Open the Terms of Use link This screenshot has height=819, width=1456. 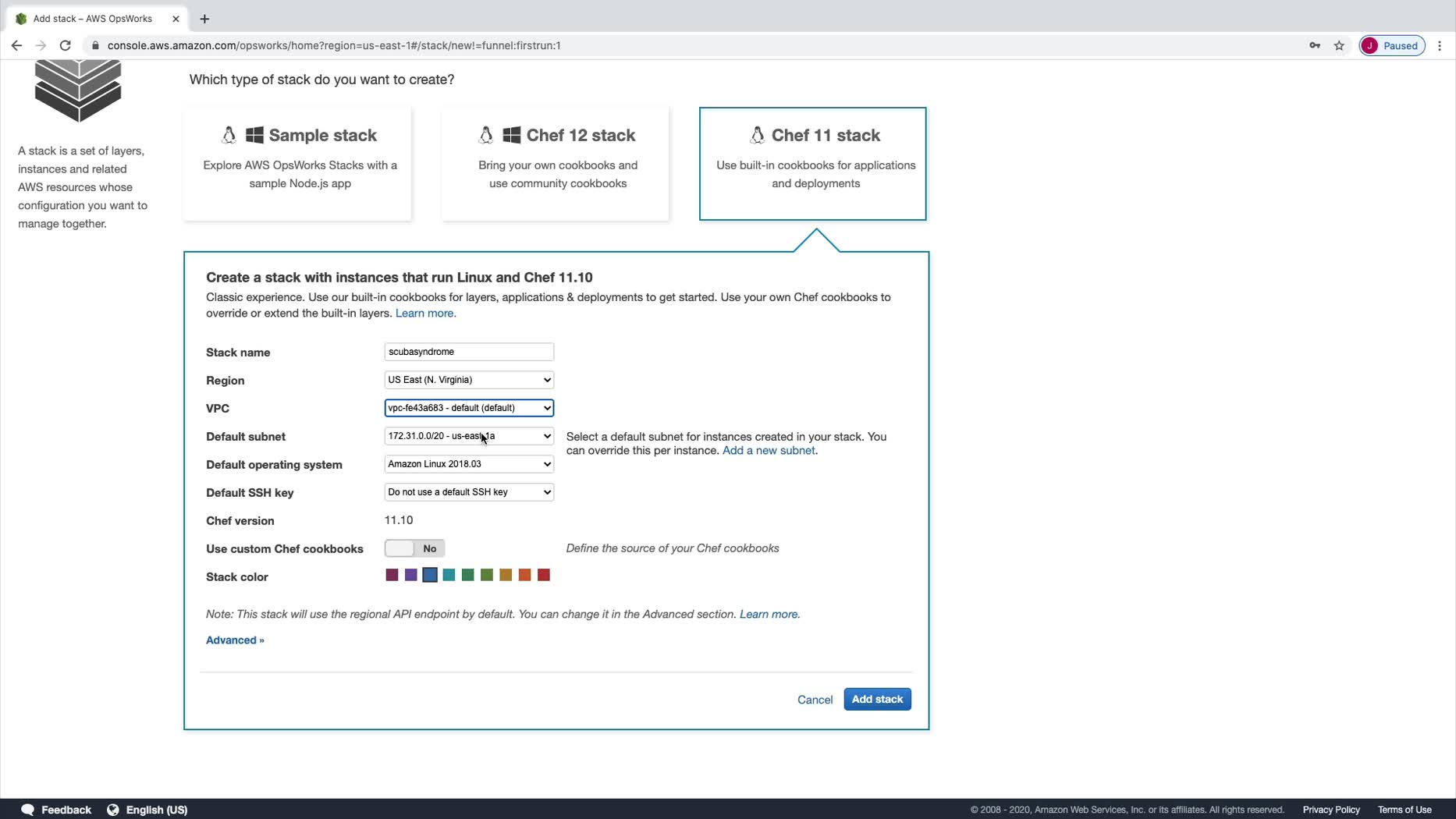point(1405,810)
